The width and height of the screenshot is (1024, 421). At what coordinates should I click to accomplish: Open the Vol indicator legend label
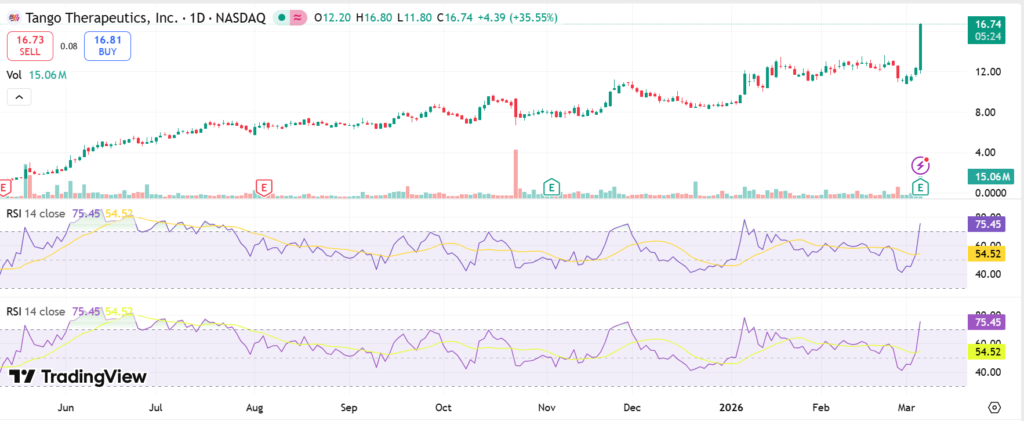coord(15,75)
